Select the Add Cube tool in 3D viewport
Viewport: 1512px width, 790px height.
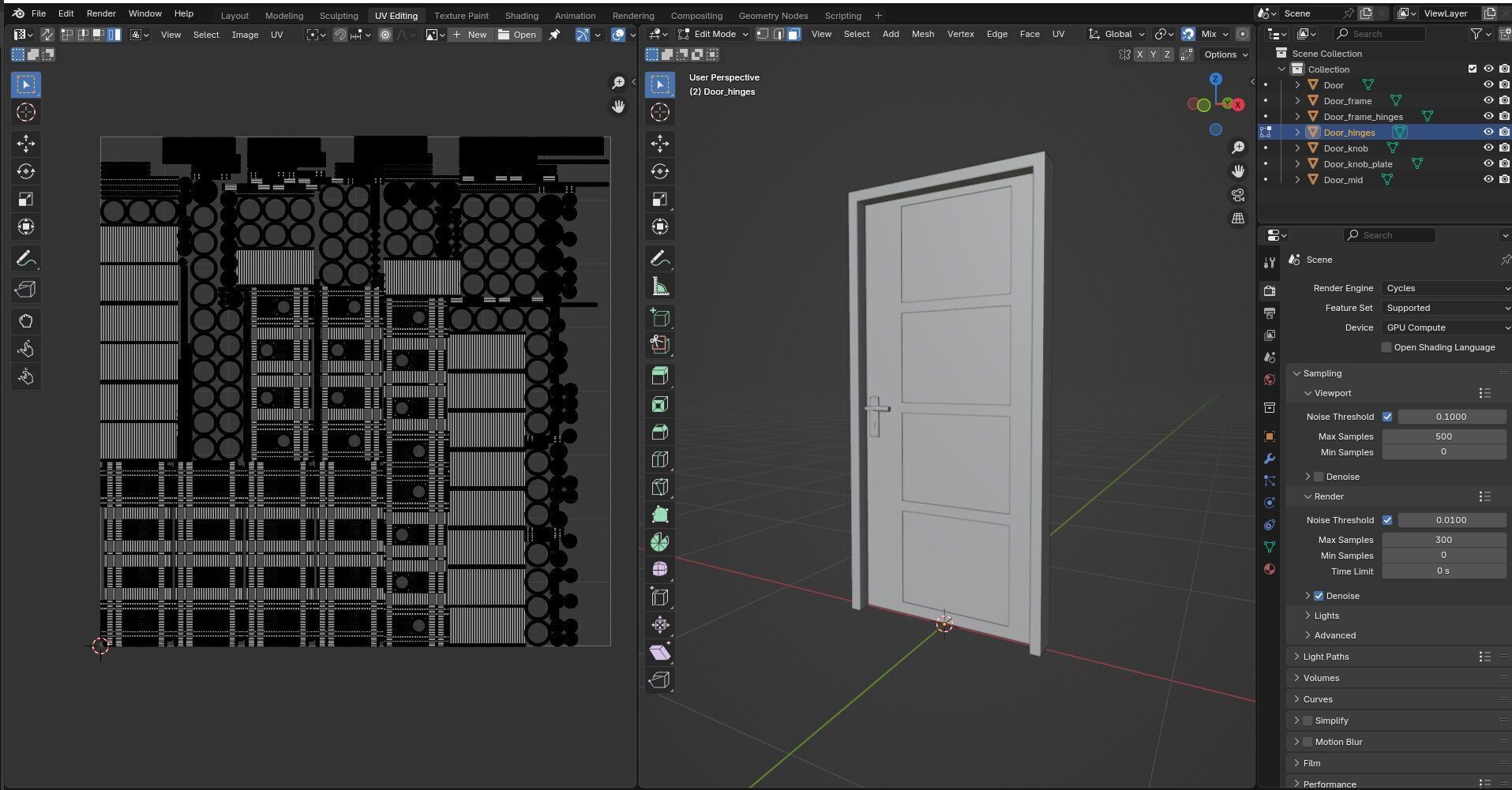click(x=660, y=318)
